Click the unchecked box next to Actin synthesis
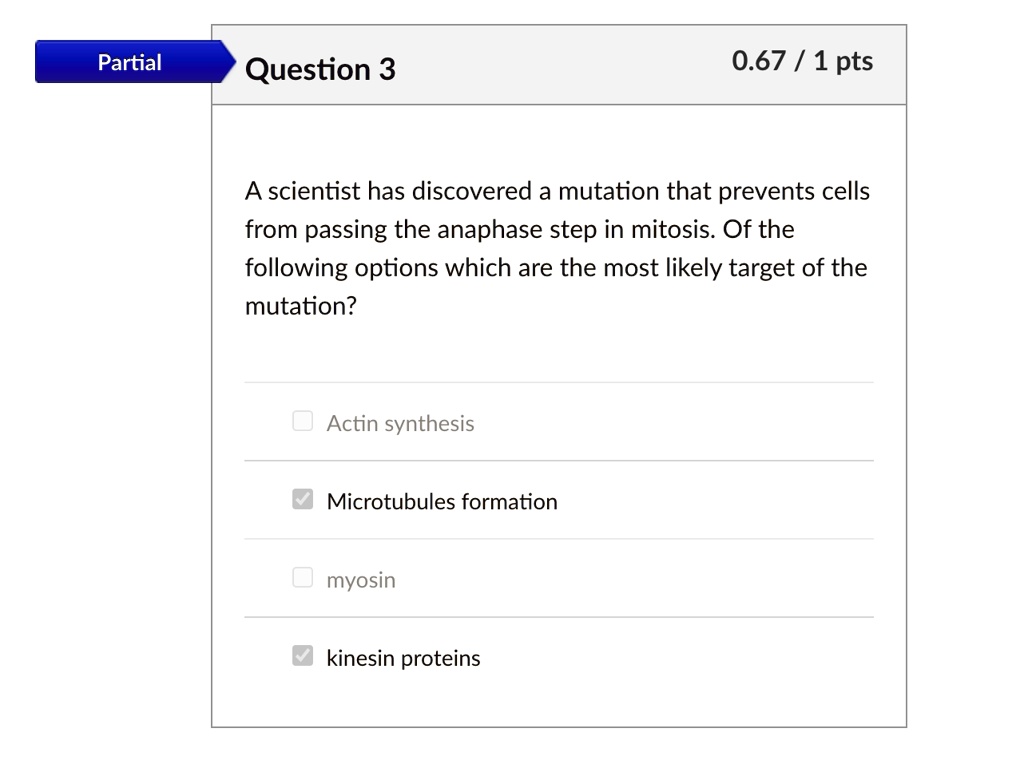 pos(302,421)
